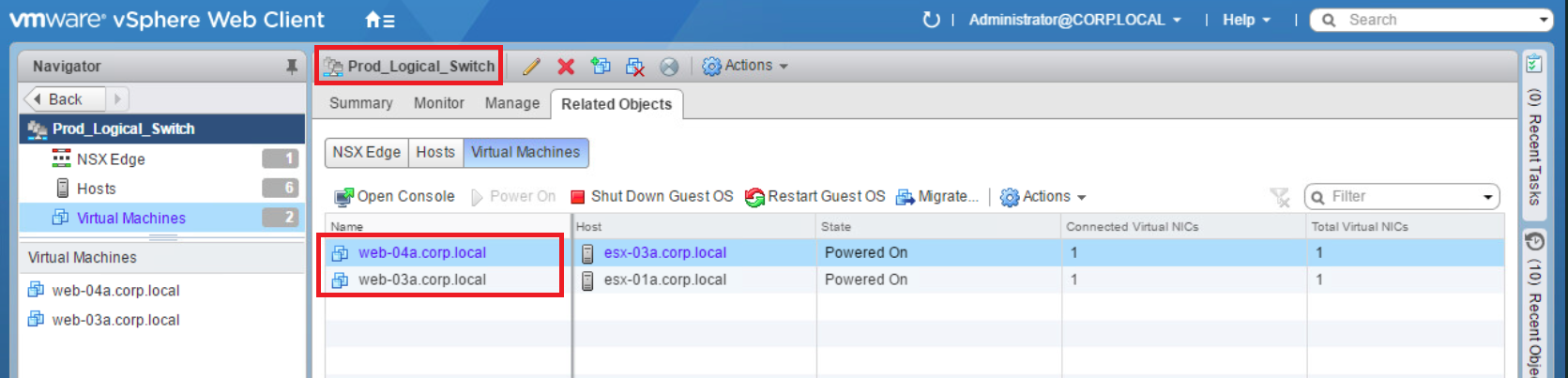Switch to the Monitor tab

click(438, 103)
